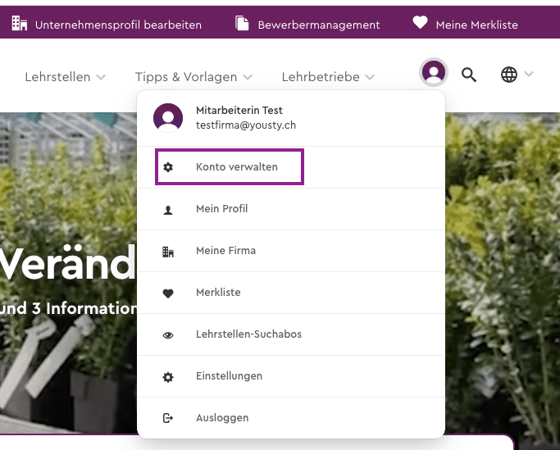Click the building icon beside Unternehmensprofil bearbeiten
This screenshot has height=450, width=560.
19,23
